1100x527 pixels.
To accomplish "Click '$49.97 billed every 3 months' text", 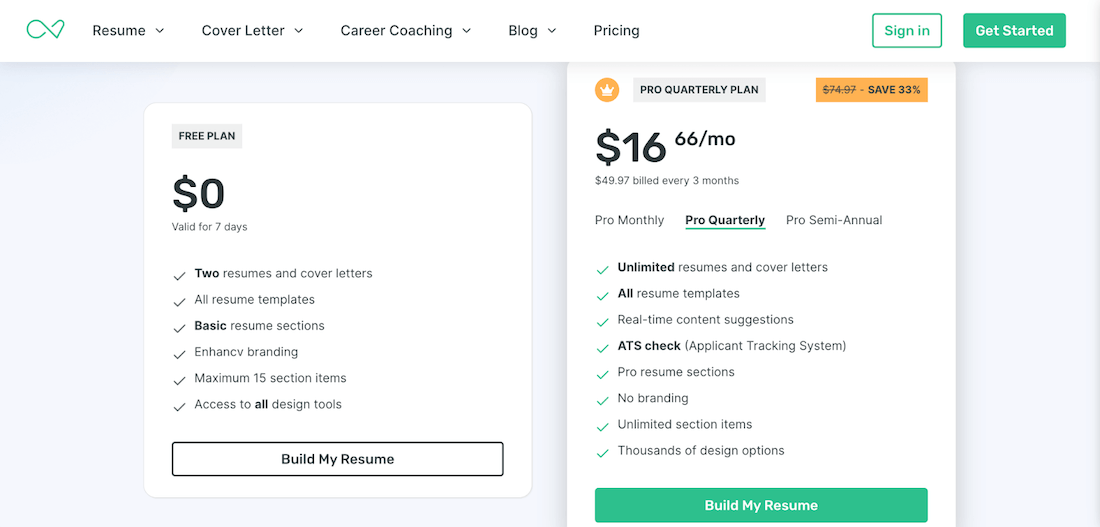I will pos(666,180).
